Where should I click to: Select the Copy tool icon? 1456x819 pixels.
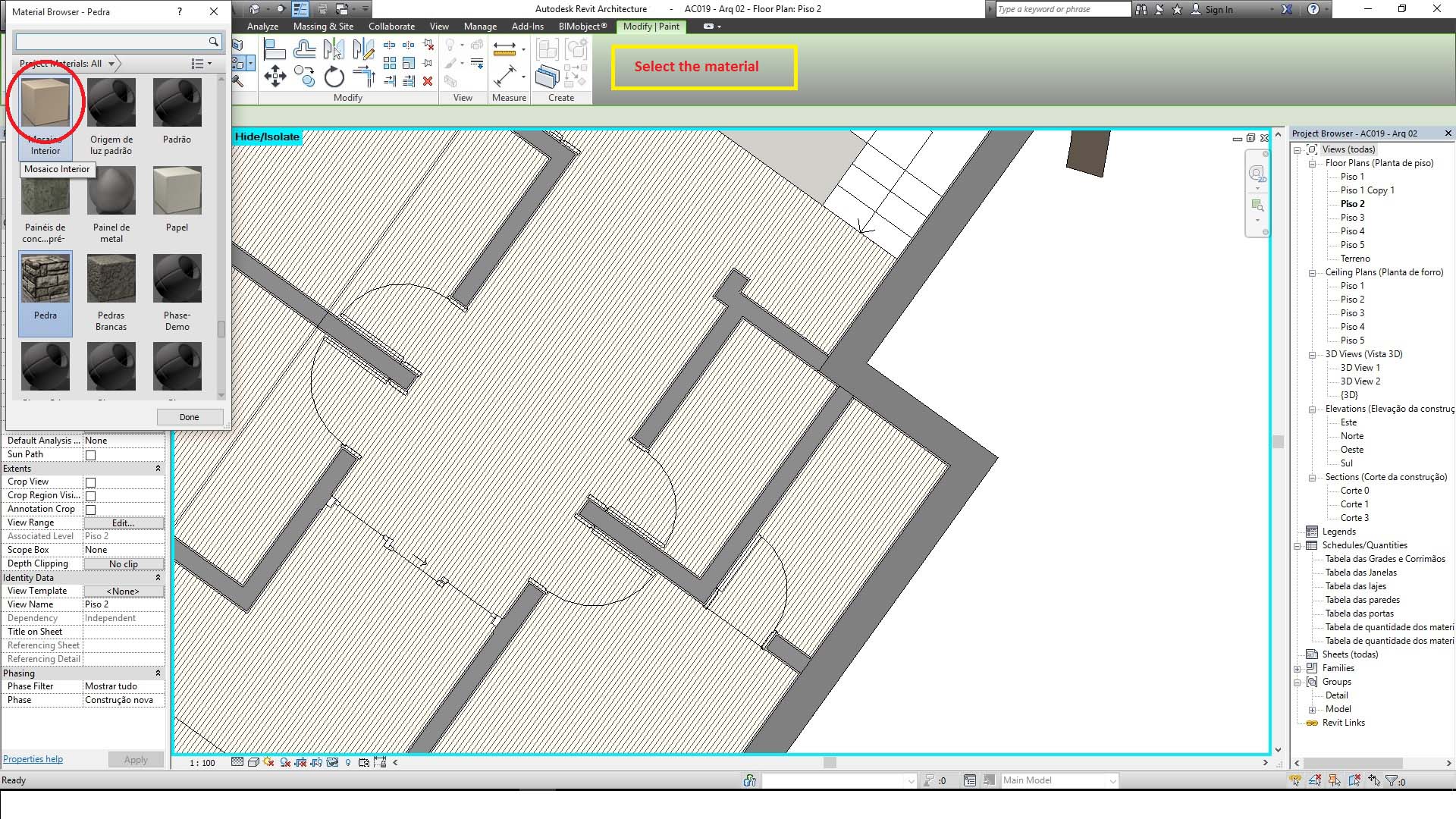point(305,76)
